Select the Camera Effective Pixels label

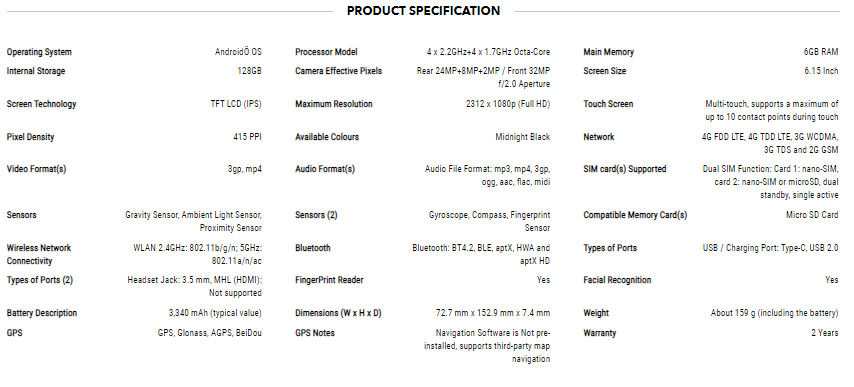click(339, 71)
